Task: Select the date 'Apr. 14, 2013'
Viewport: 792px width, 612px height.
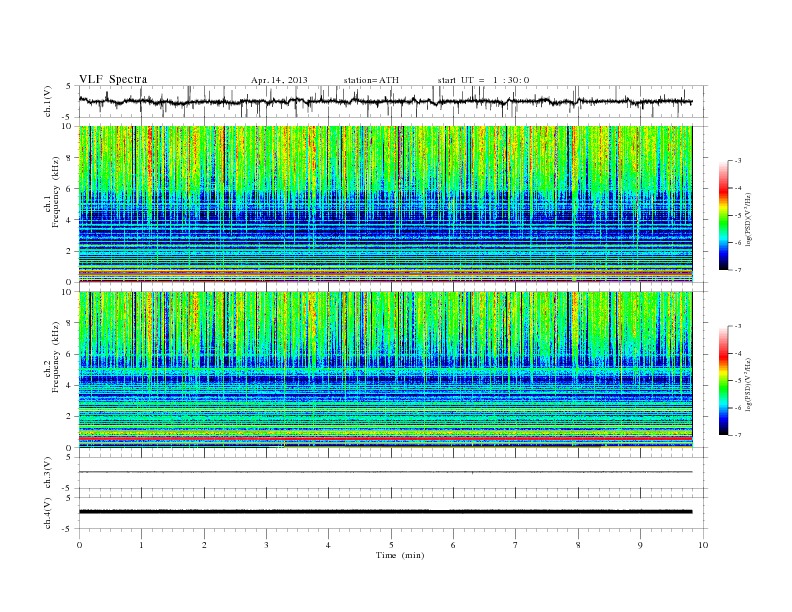Action: tap(279, 80)
